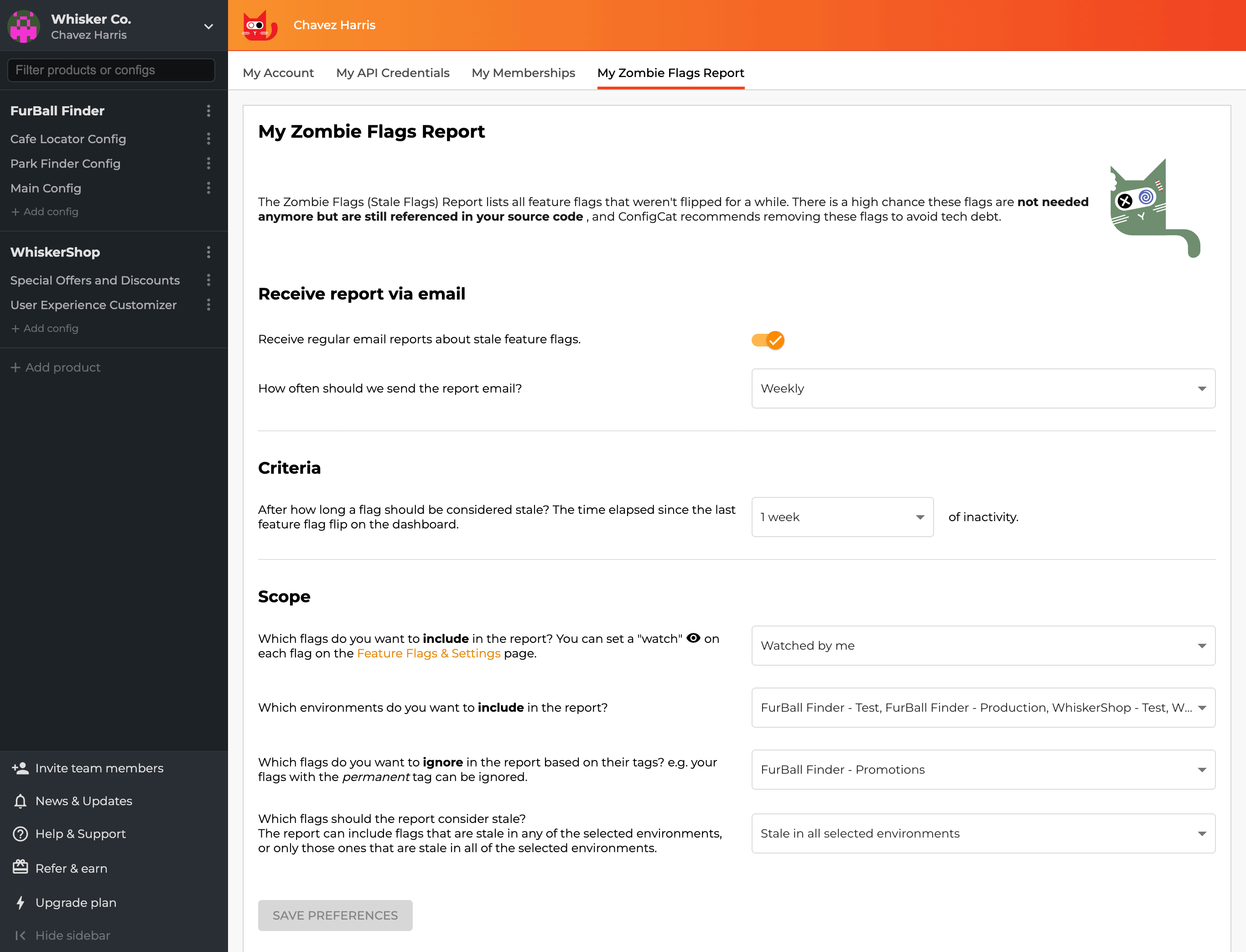1246x952 pixels.
Task: Open Help & Support via the question mark icon
Action: pyautogui.click(x=21, y=833)
